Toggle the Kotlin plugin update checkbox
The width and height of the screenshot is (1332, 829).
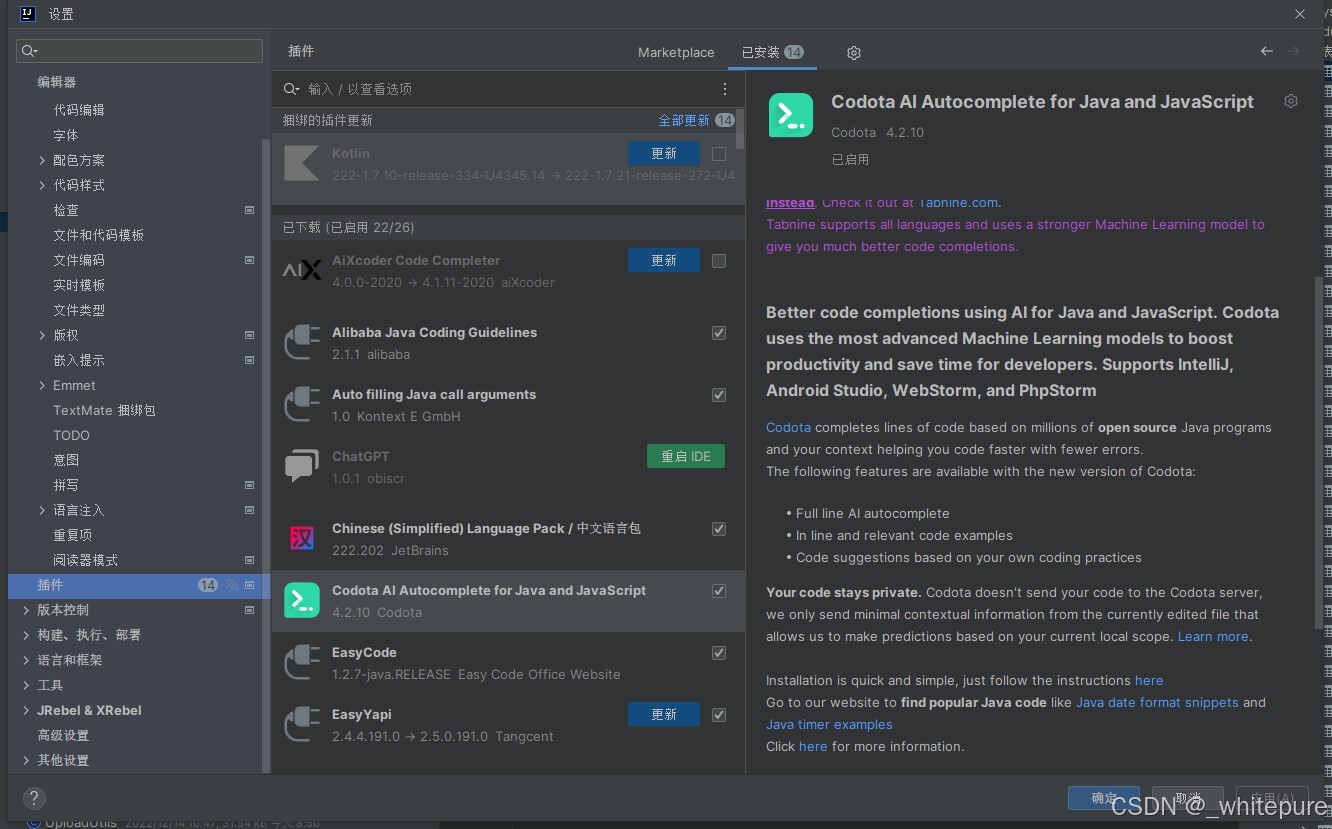pos(719,154)
